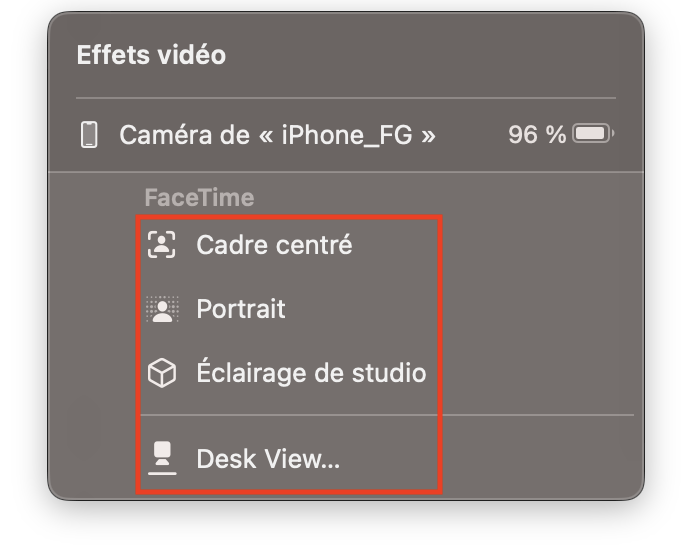This screenshot has width=692, height=556.
Task: Toggle the Cadre centré effect label
Action: [x=275, y=244]
